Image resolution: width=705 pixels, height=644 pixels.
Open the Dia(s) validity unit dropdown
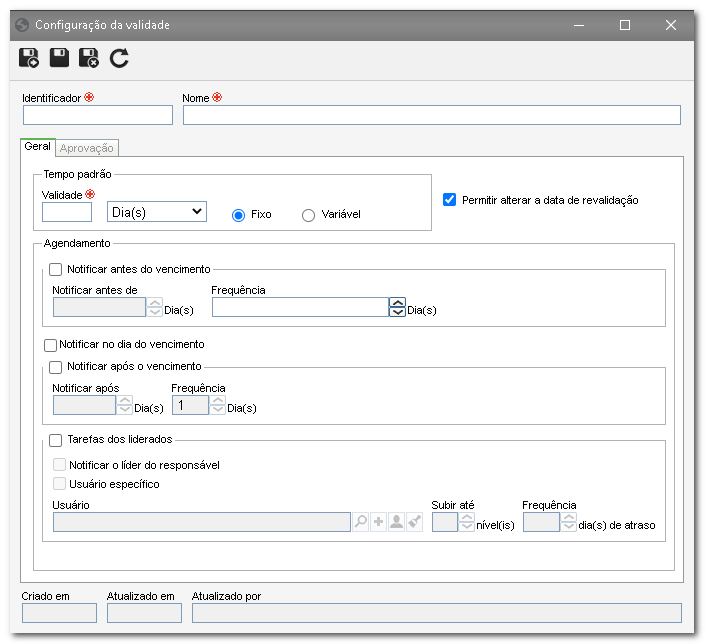click(157, 212)
